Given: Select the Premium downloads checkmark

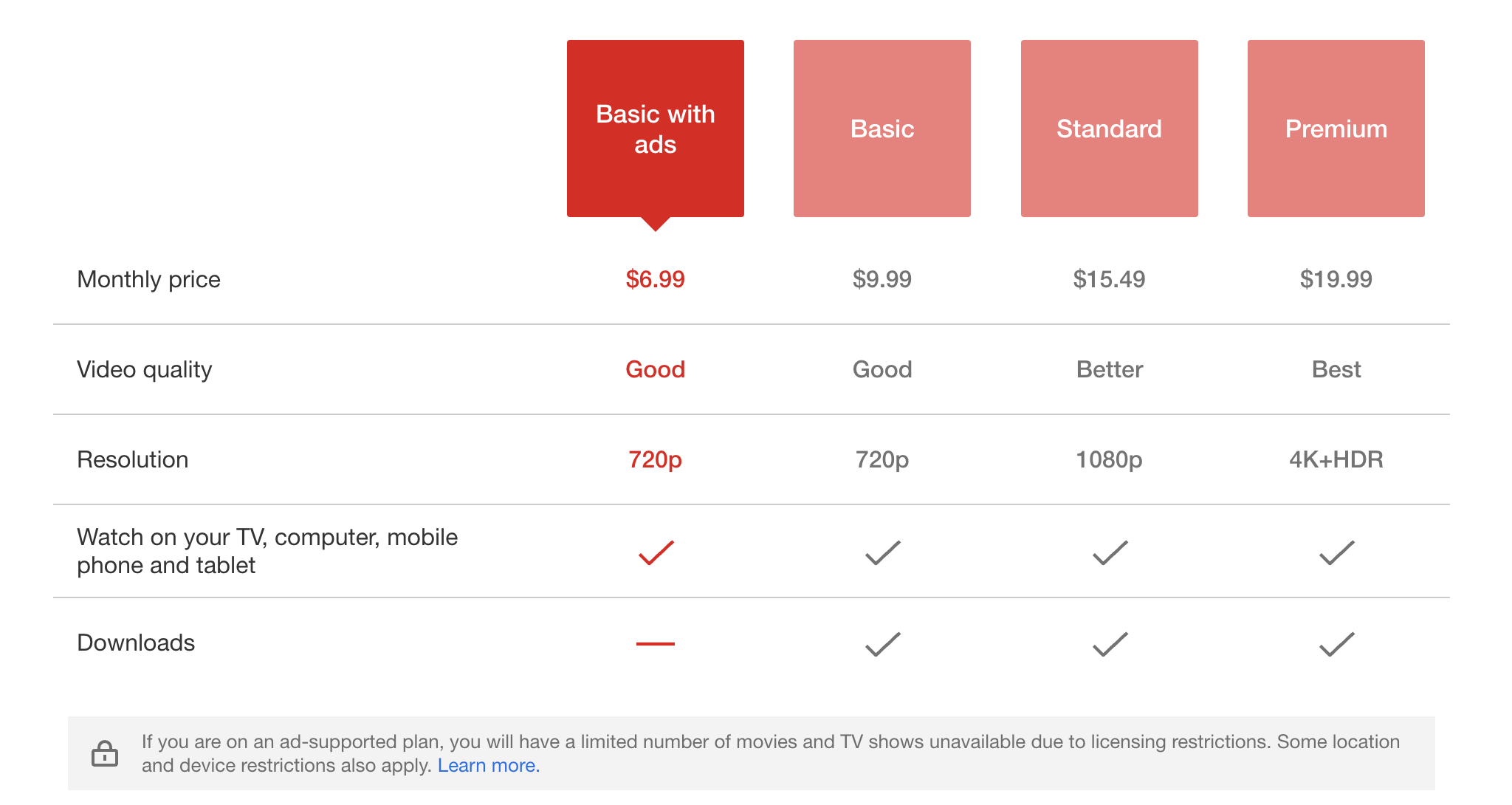Looking at the screenshot, I should [x=1336, y=644].
